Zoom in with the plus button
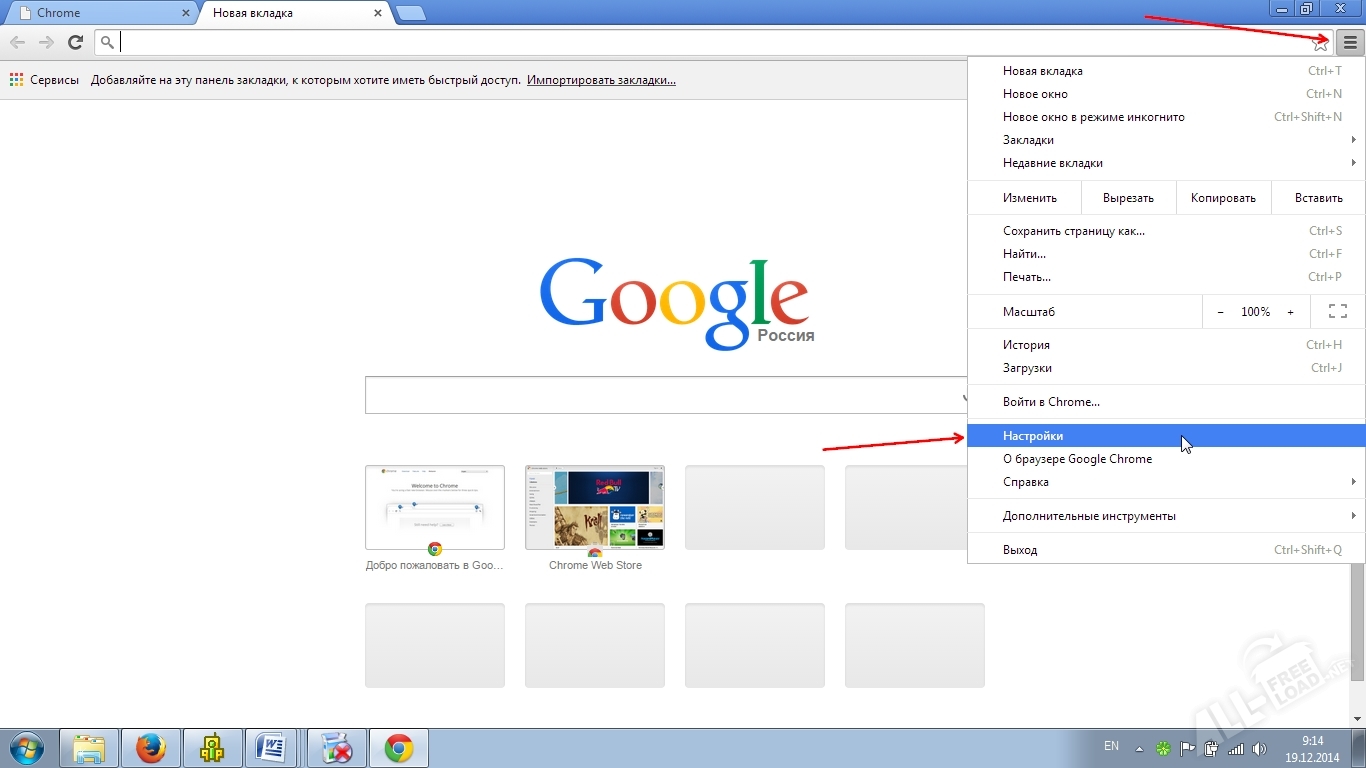Viewport: 1366px width, 768px height. click(1290, 312)
